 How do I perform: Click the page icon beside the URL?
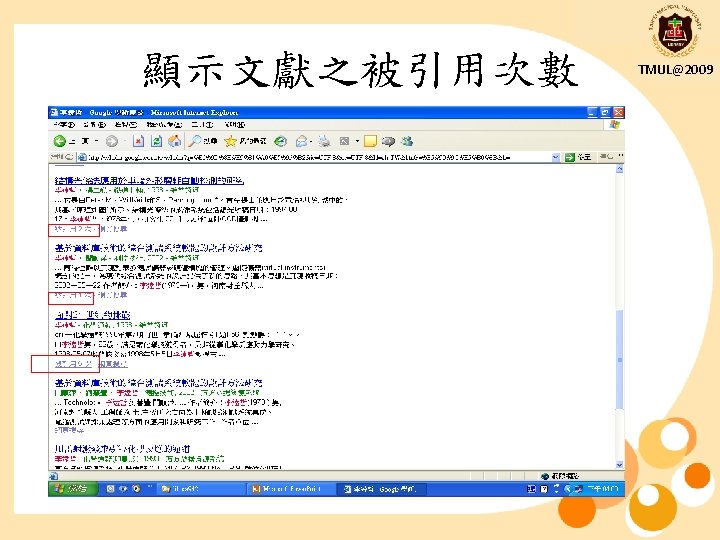[82, 157]
